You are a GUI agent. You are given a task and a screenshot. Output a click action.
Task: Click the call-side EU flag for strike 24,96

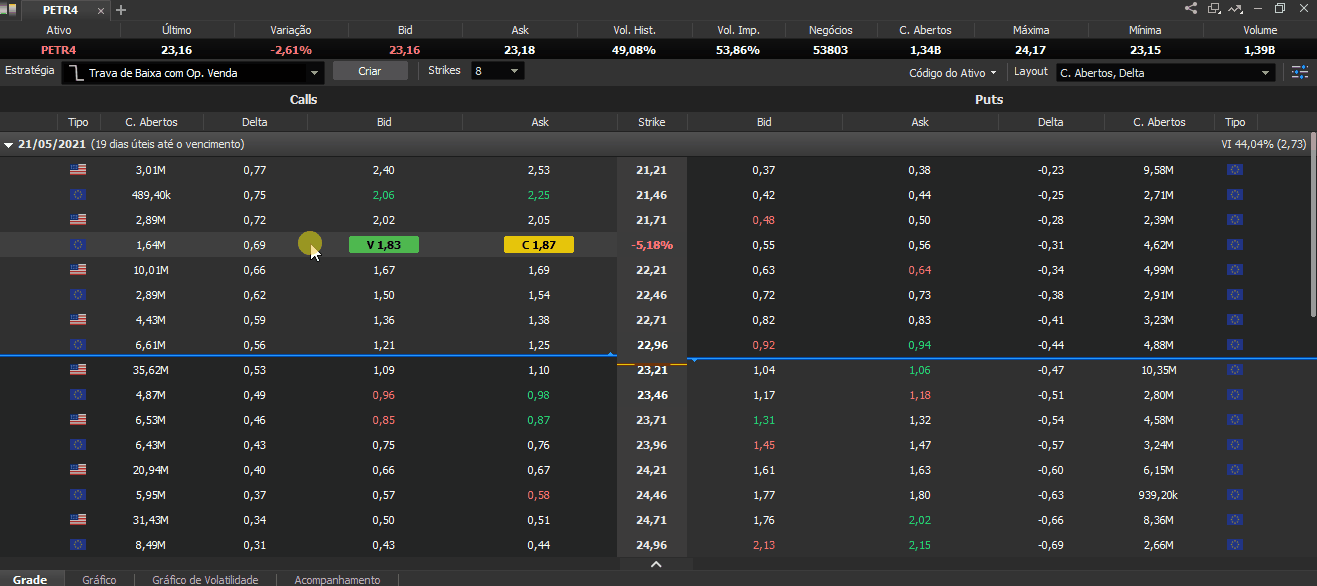(78, 545)
